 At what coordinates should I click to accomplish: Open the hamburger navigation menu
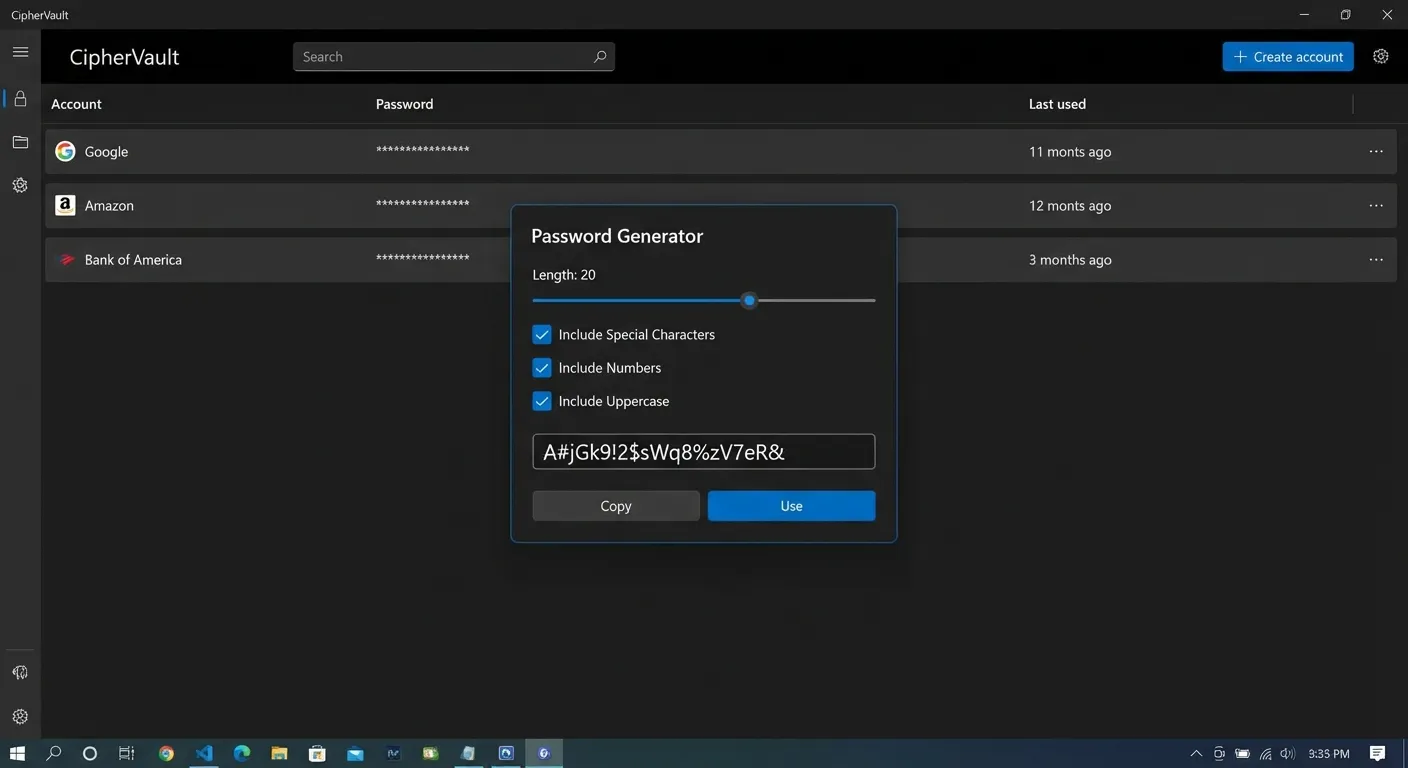pos(20,51)
